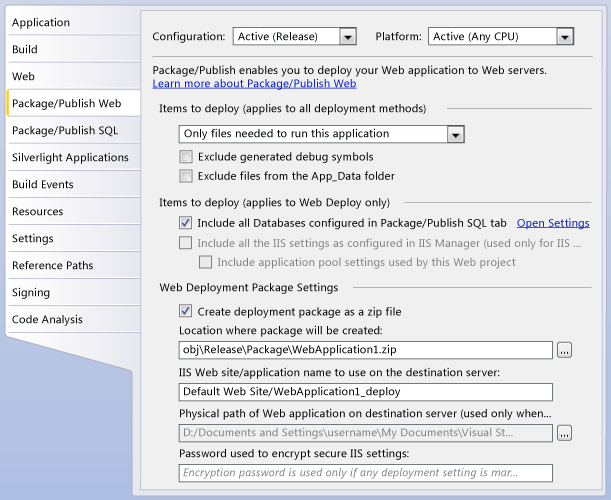The image size is (611, 500).
Task: Follow Learn more about Package/Publish Web link
Action: 254,83
